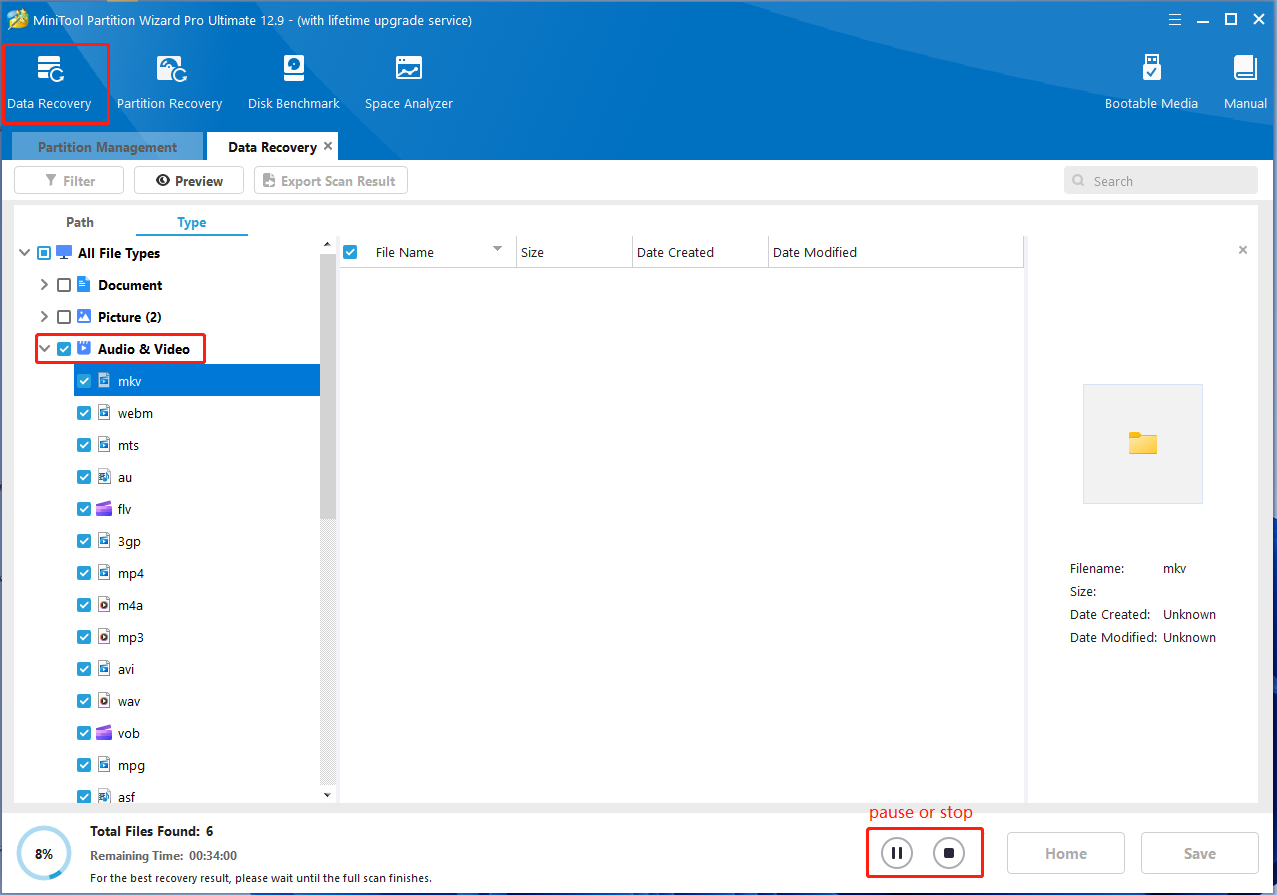This screenshot has height=895, width=1277.
Task: Switch to the Type view tab
Action: click(x=192, y=222)
